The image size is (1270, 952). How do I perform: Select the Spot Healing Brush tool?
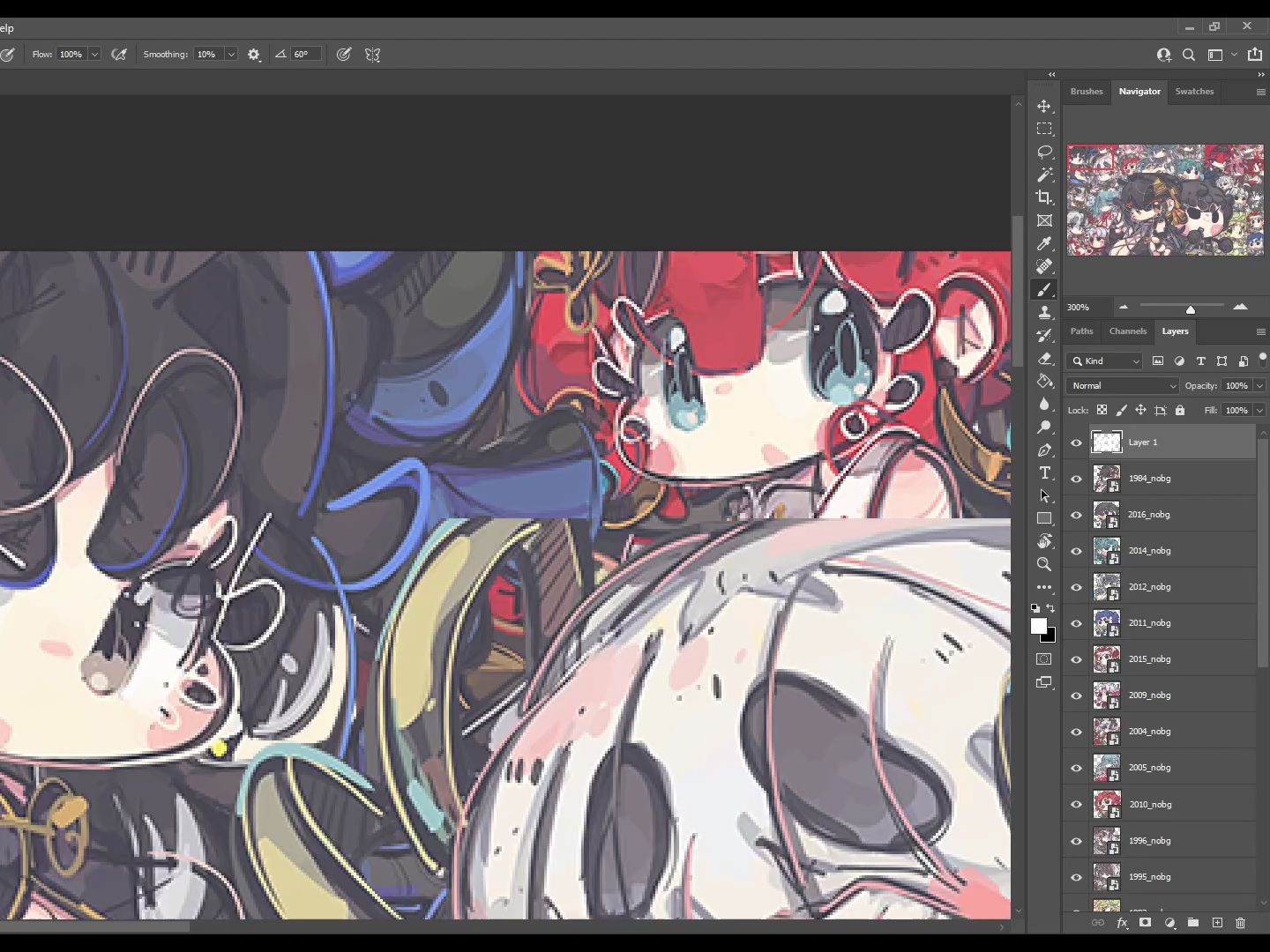pos(1044,266)
